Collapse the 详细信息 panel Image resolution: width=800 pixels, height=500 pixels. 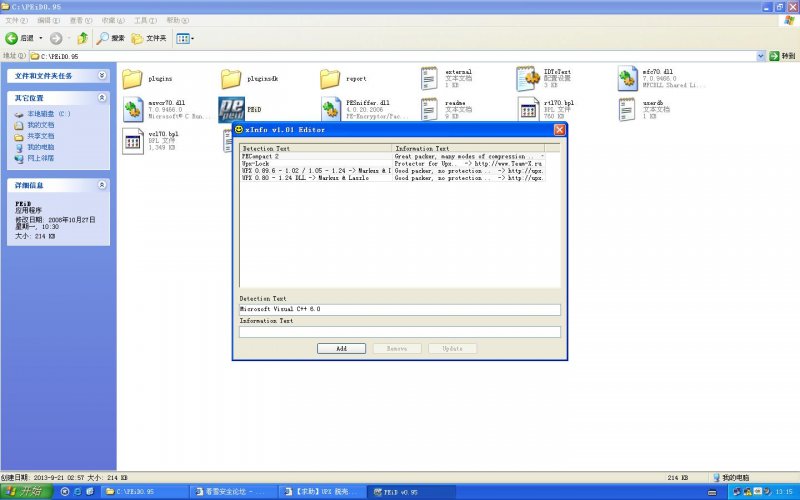[102, 185]
